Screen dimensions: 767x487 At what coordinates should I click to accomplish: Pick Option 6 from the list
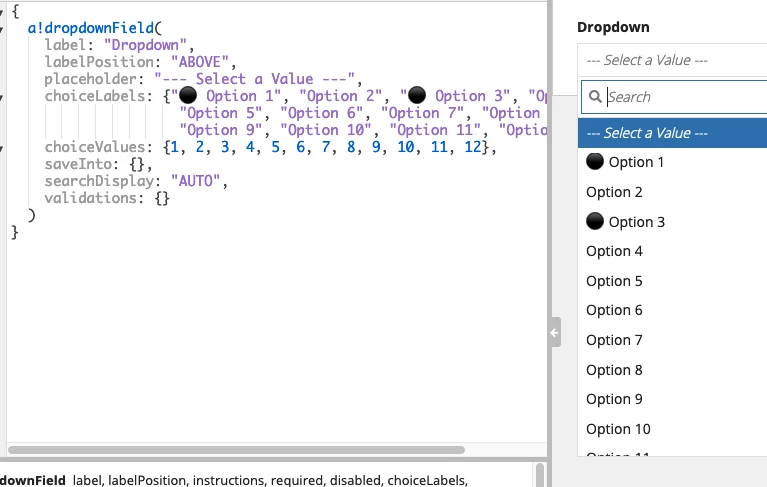pyautogui.click(x=672, y=310)
